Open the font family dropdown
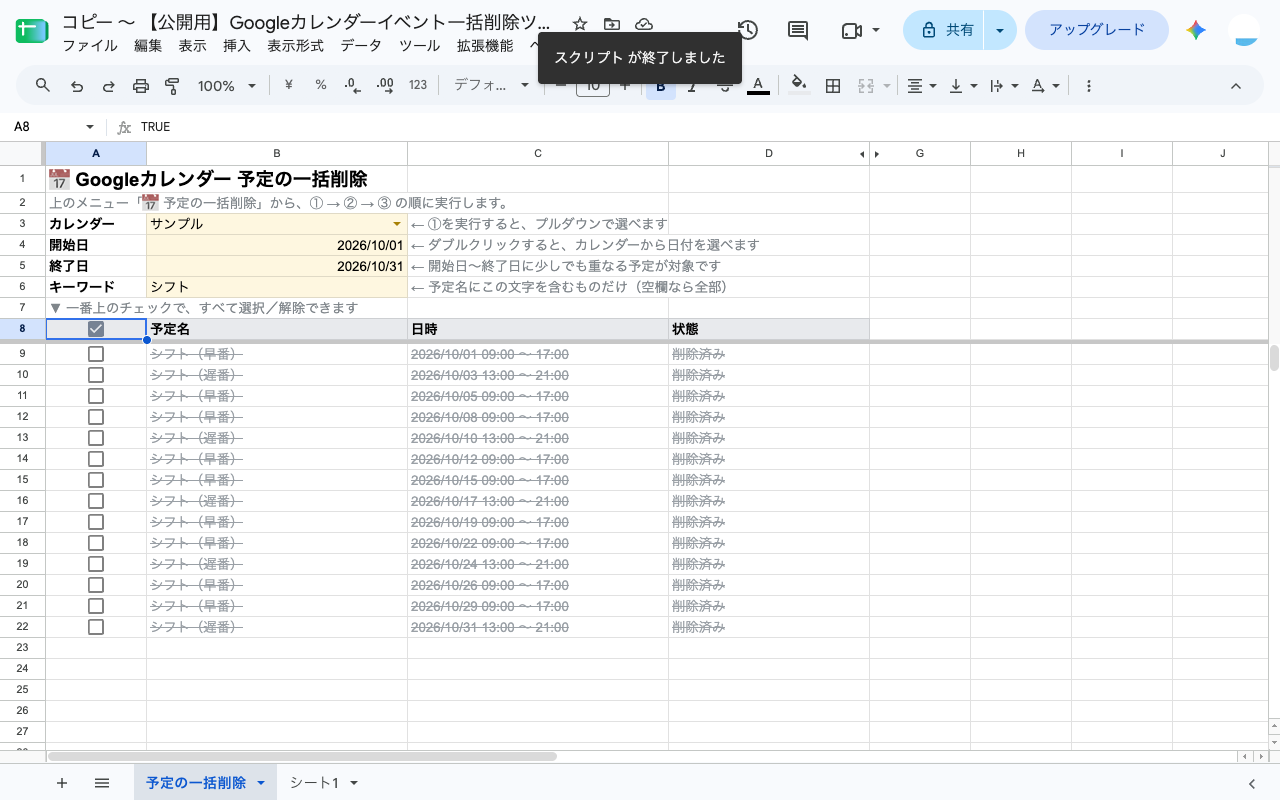Image resolution: width=1280 pixels, height=800 pixels. 491,86
